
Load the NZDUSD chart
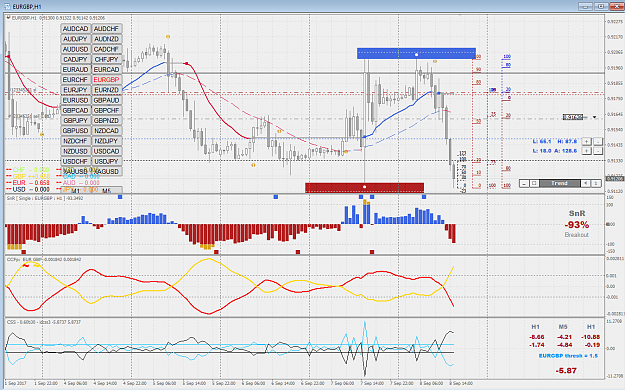[x=76, y=151]
